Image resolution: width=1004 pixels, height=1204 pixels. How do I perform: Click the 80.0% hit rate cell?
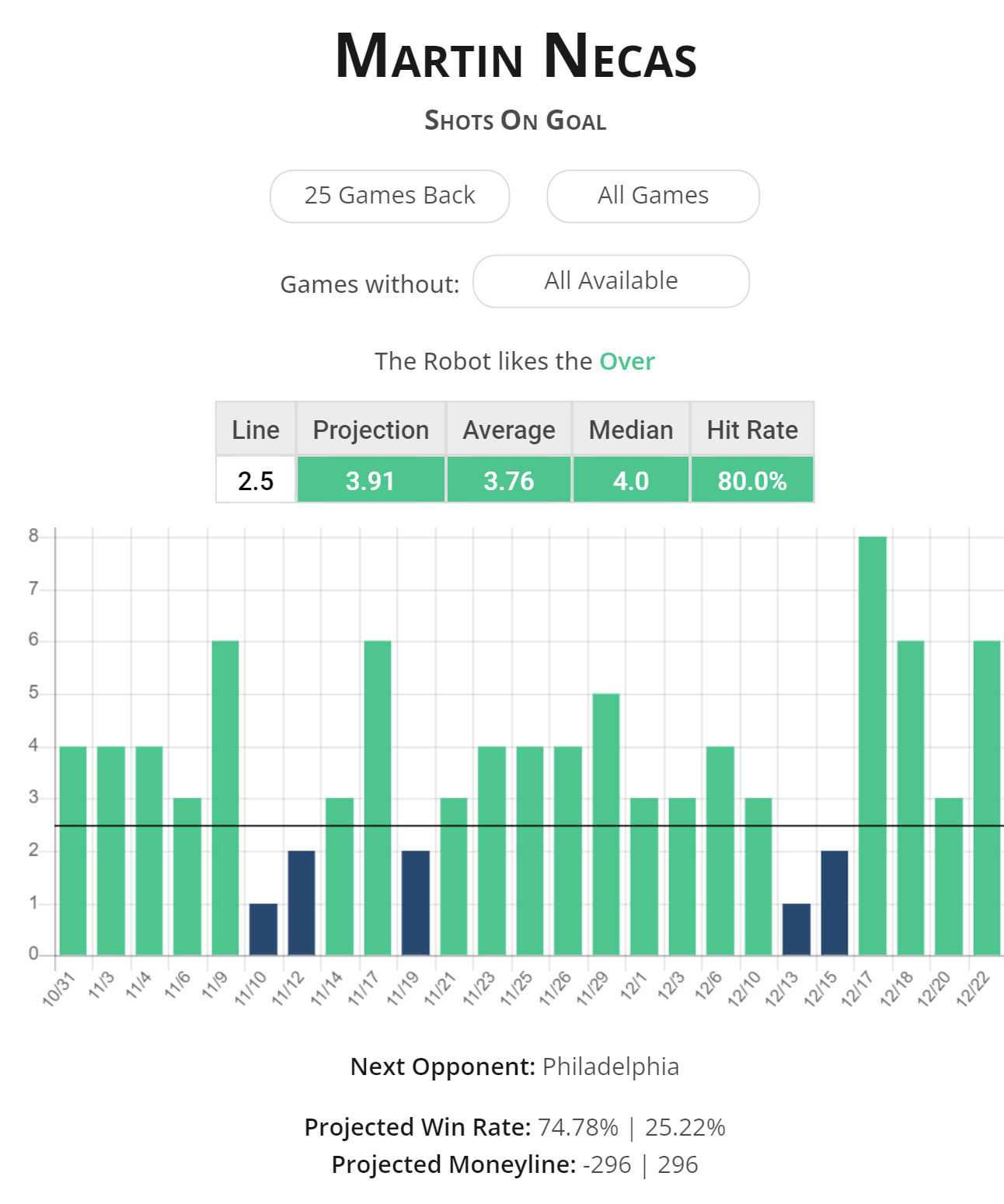click(x=752, y=480)
